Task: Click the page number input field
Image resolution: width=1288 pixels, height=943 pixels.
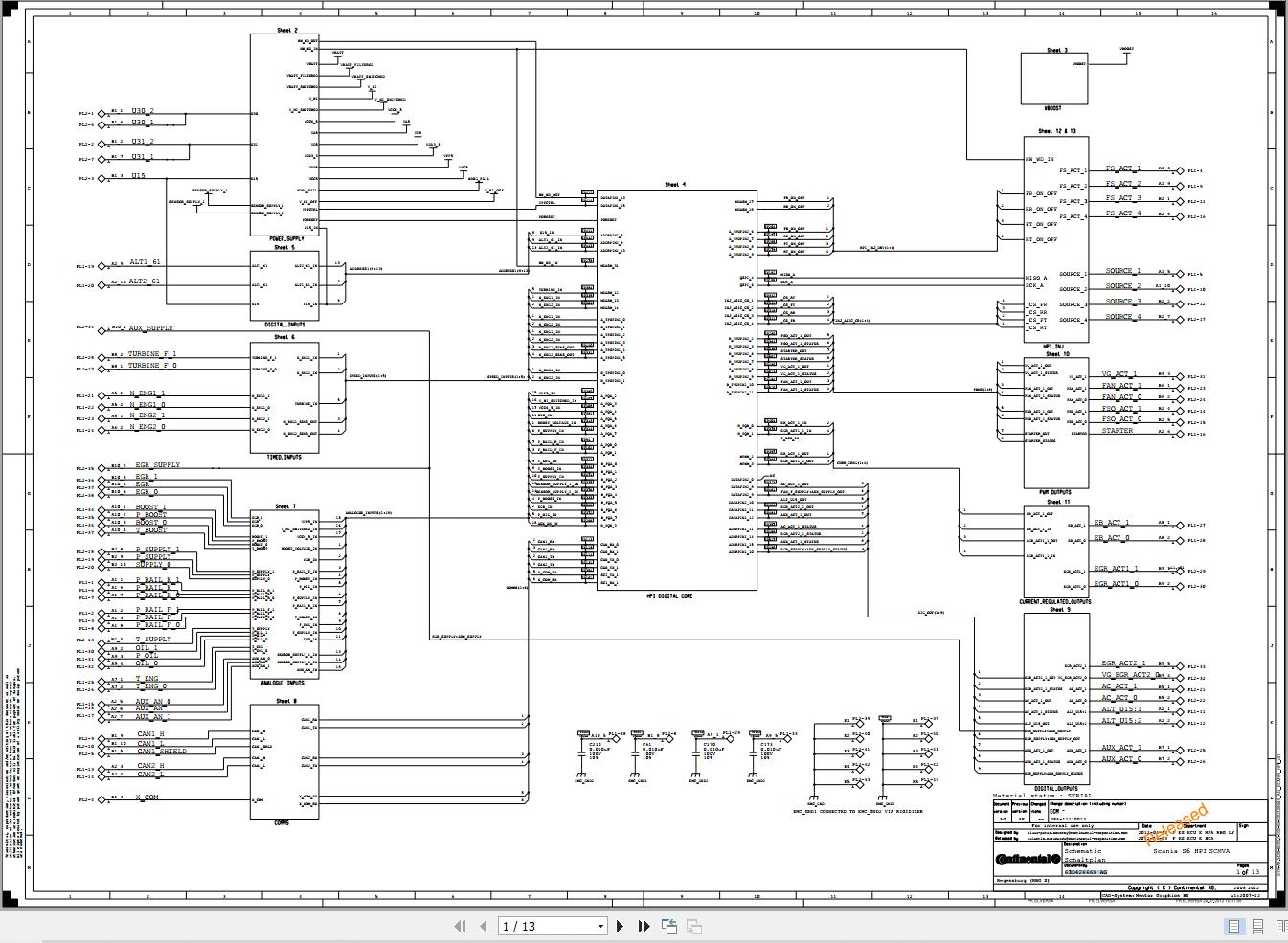Action: click(x=546, y=926)
